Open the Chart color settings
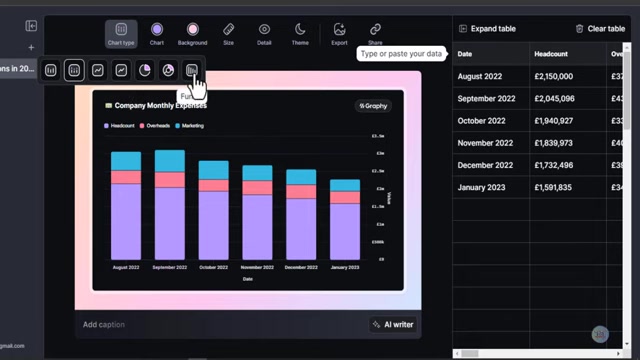The width and height of the screenshot is (640, 360). (x=157, y=34)
